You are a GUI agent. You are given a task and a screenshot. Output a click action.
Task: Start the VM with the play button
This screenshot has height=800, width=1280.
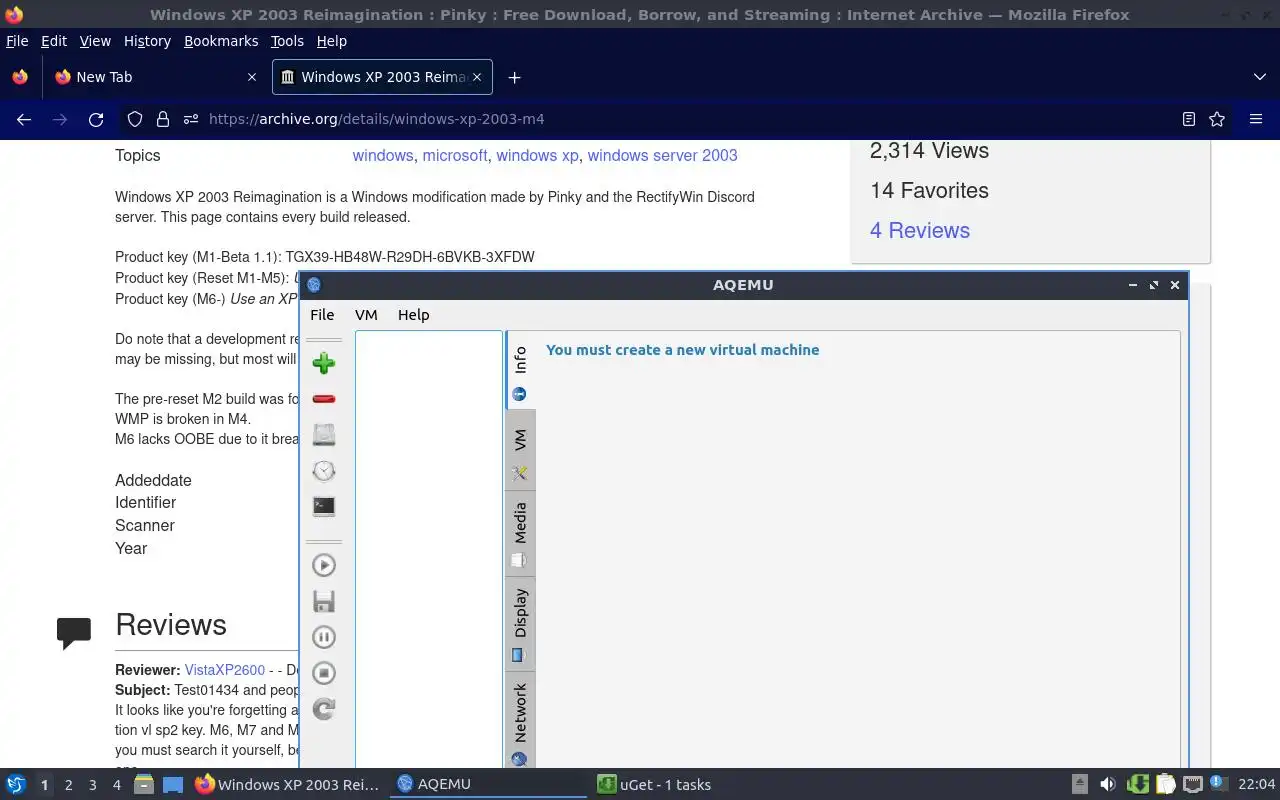click(323, 565)
